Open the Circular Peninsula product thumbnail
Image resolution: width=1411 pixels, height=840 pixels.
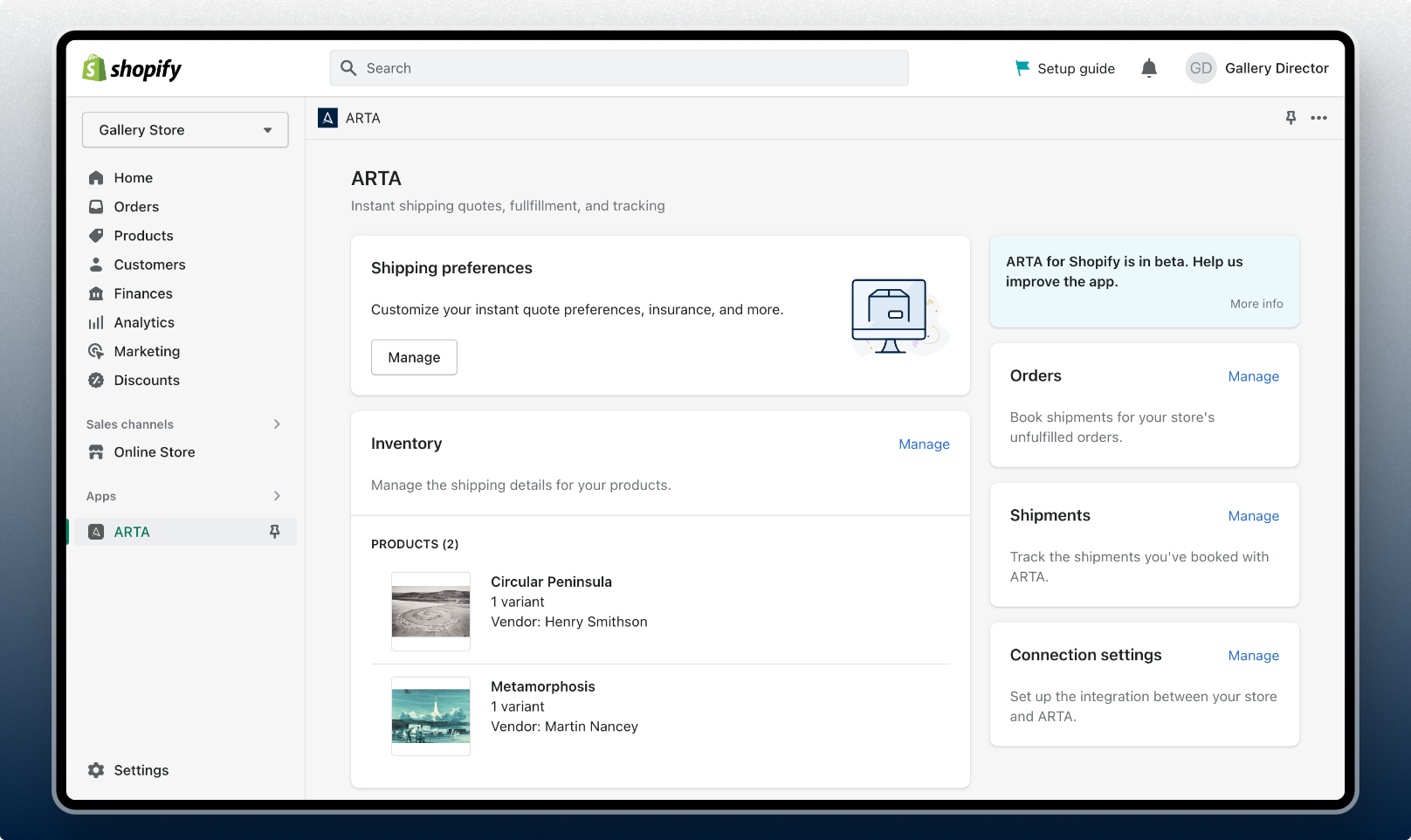click(430, 611)
